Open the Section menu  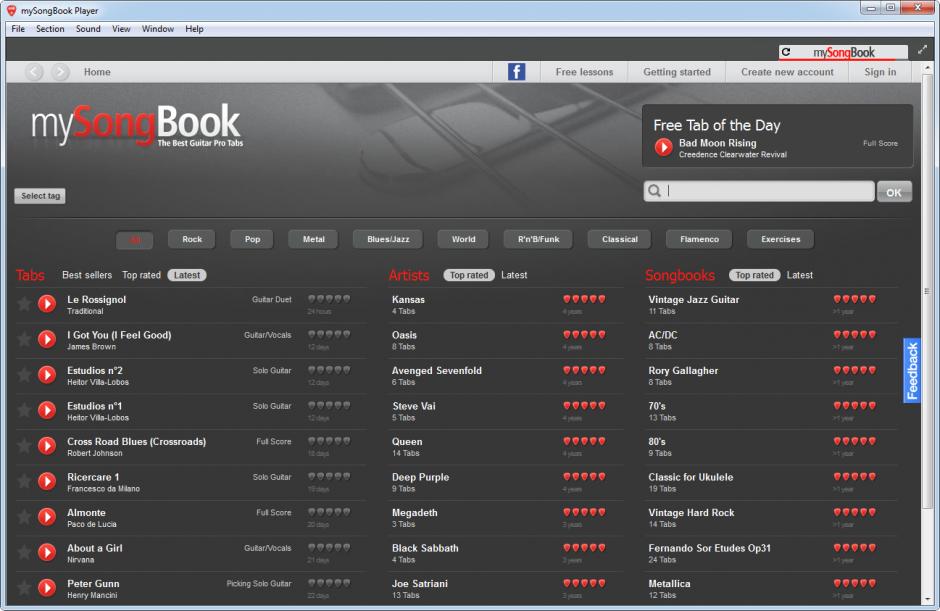click(50, 29)
